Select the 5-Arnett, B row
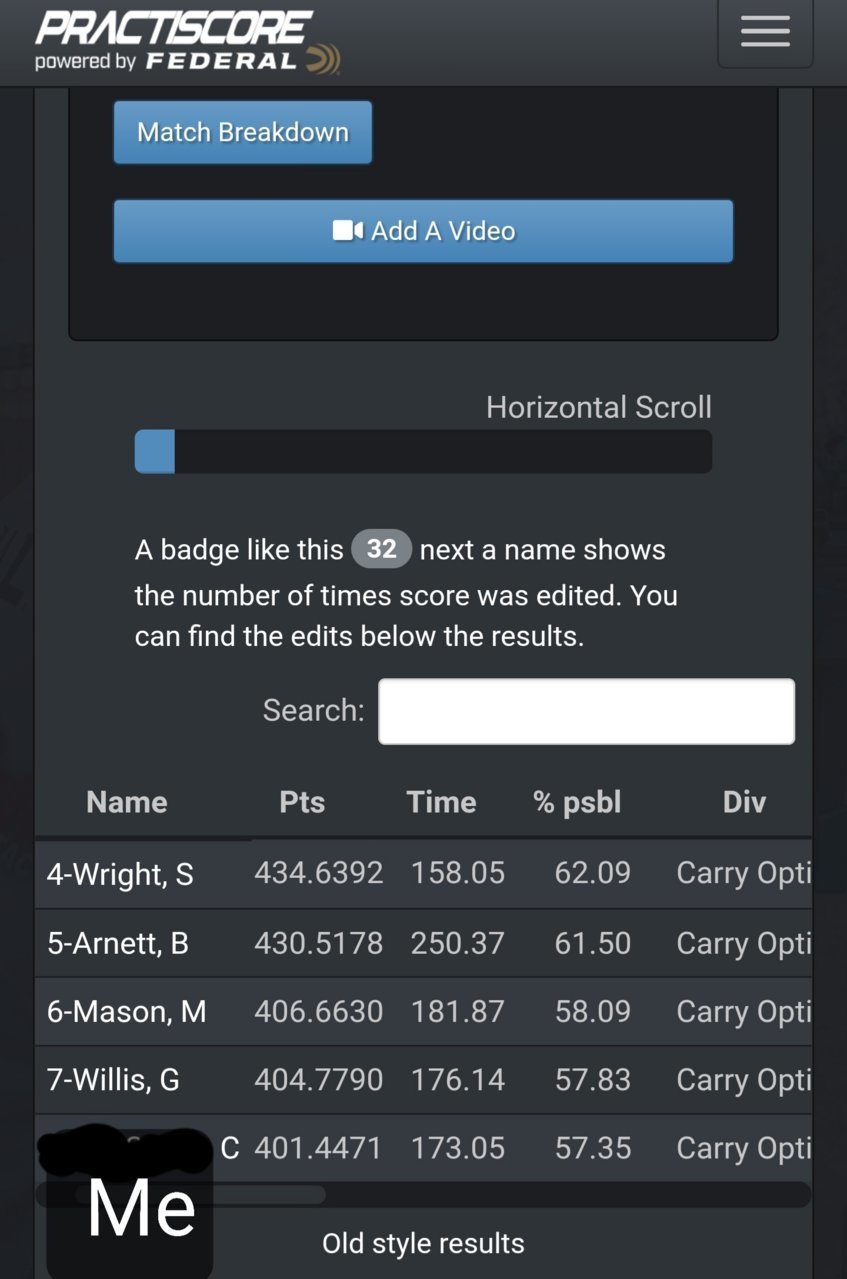Screen dimensions: 847x1279 click(x=423, y=943)
